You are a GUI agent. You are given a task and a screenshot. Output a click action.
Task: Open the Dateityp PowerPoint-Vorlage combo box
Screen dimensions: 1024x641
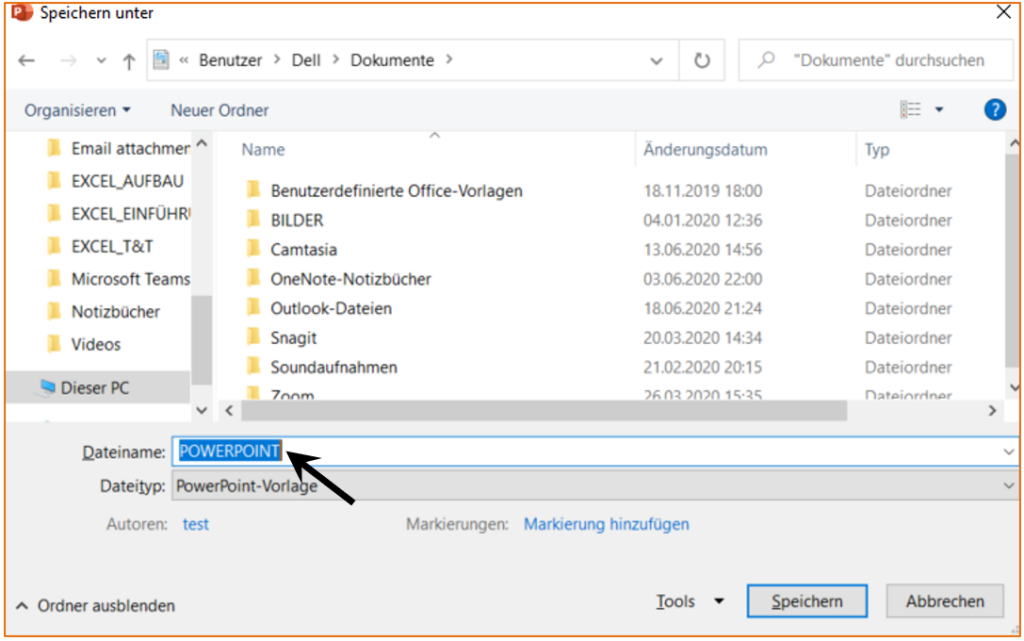coord(594,486)
